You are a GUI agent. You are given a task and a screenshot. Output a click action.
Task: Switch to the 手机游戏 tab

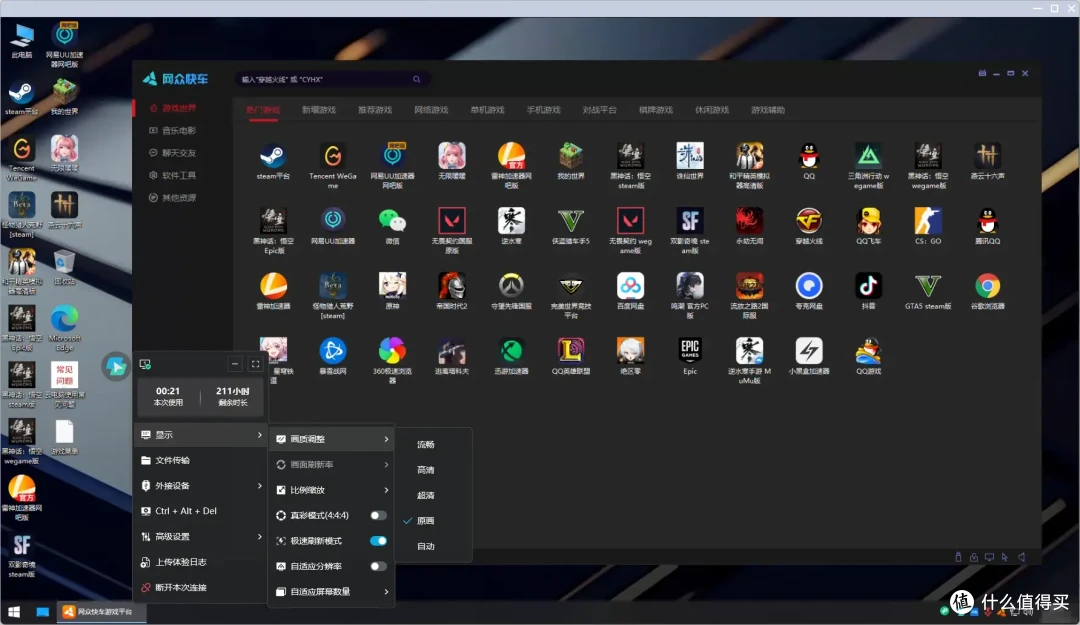(x=543, y=110)
